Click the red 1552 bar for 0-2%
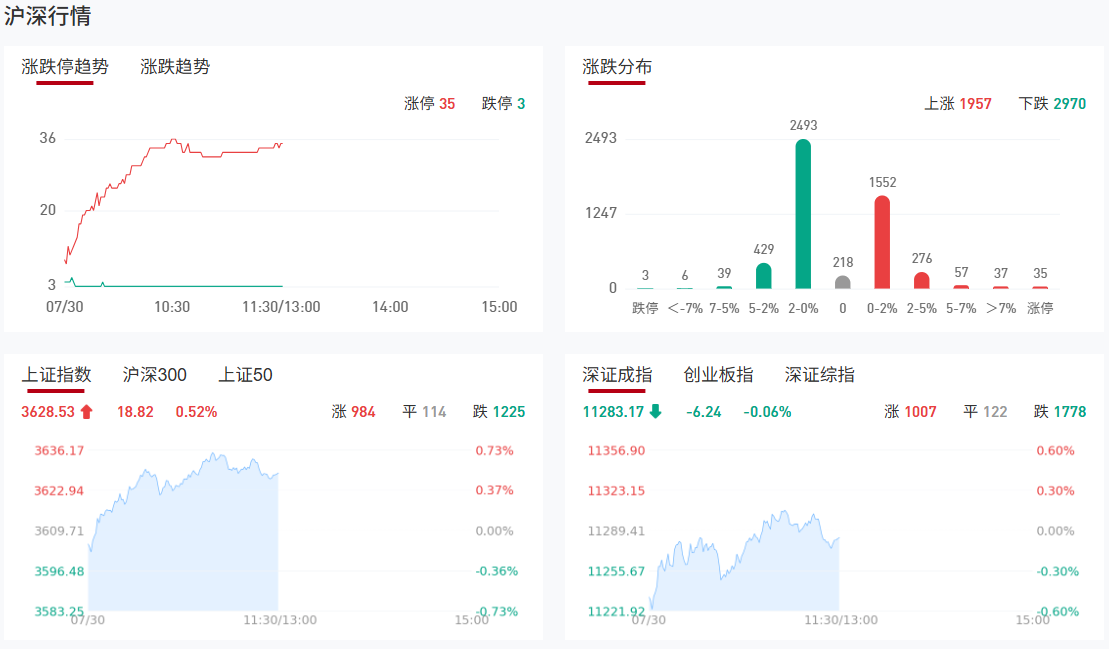The height and width of the screenshot is (649, 1109). [882, 242]
